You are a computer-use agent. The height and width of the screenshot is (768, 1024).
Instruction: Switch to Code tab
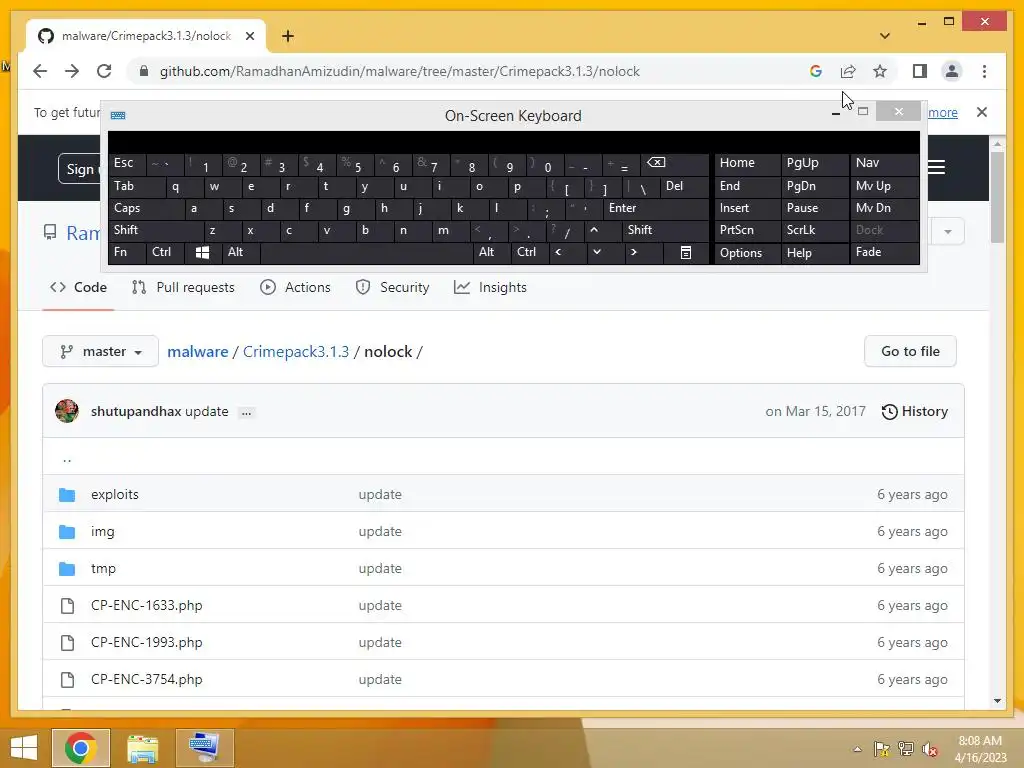click(78, 287)
